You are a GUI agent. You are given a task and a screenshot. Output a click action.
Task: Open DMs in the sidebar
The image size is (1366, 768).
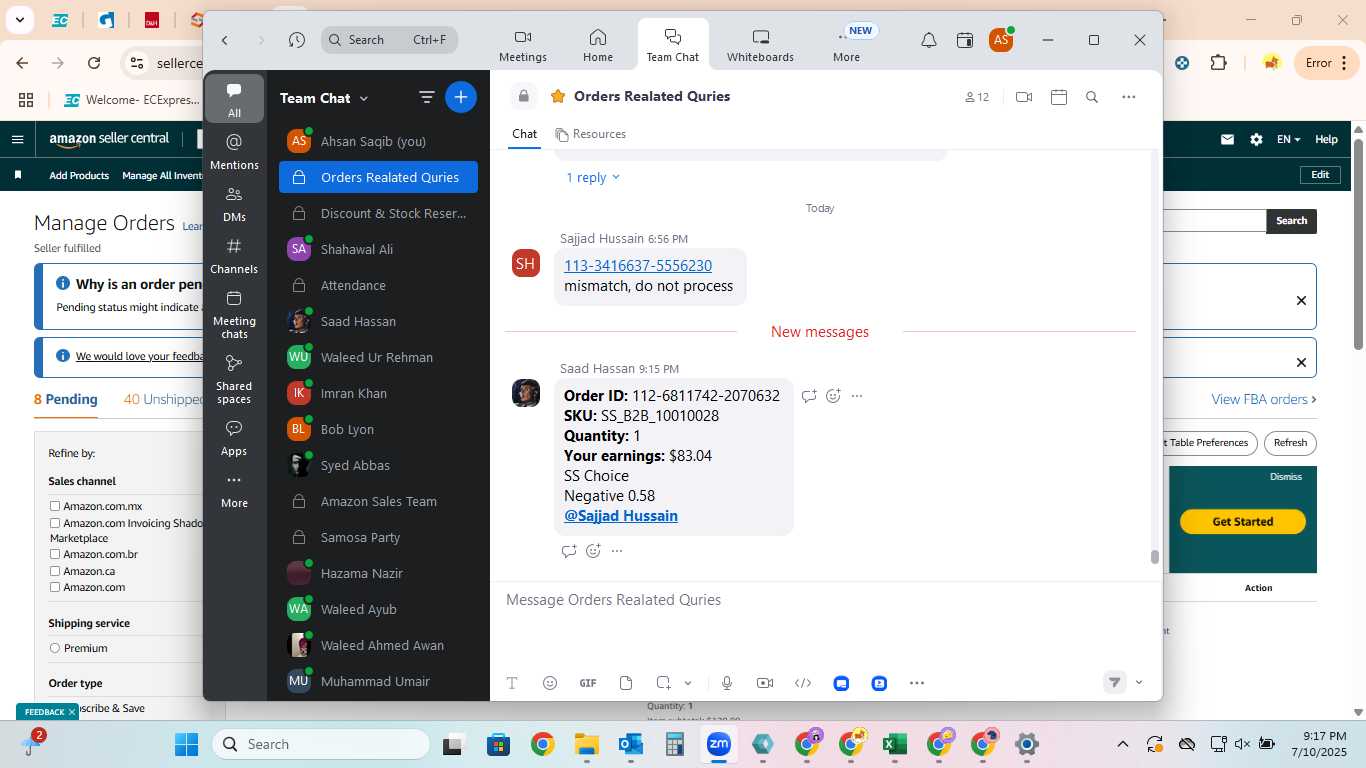235,204
